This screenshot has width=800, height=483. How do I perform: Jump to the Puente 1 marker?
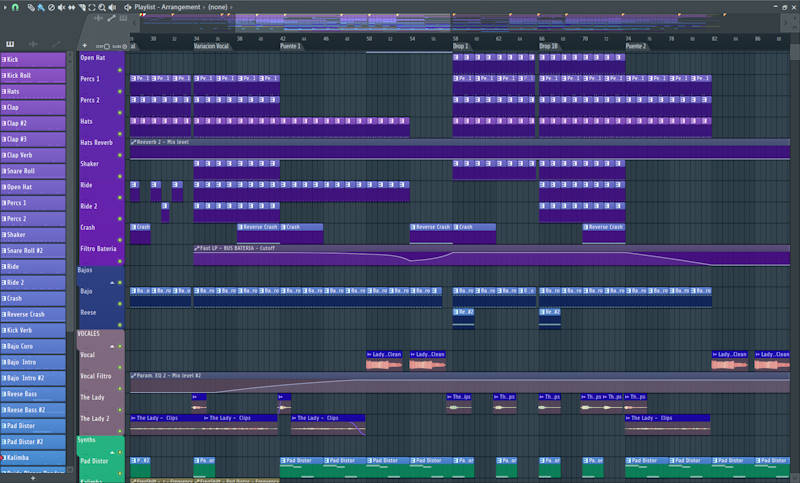point(290,46)
